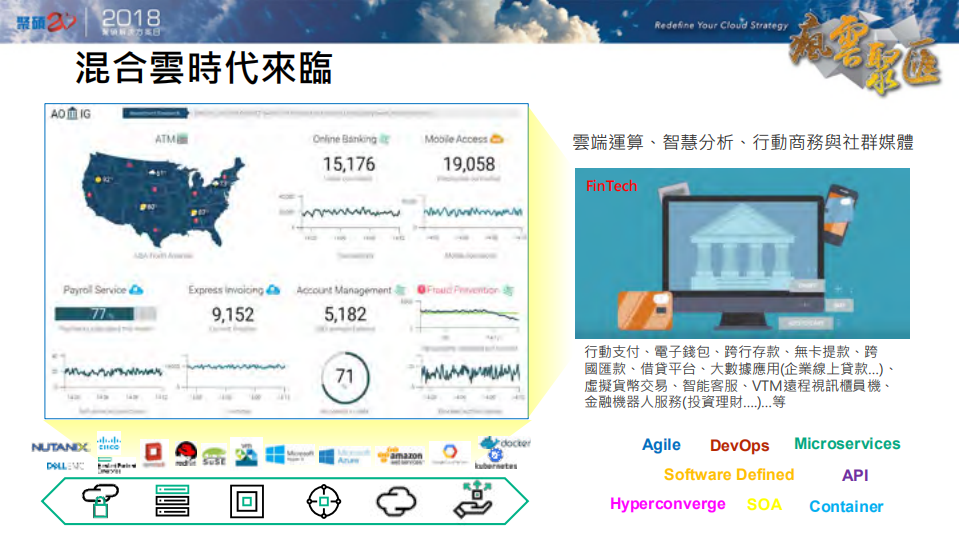Viewport: 959px width, 539px height.
Task: Click the DevOps keyword
Action: 739,445
